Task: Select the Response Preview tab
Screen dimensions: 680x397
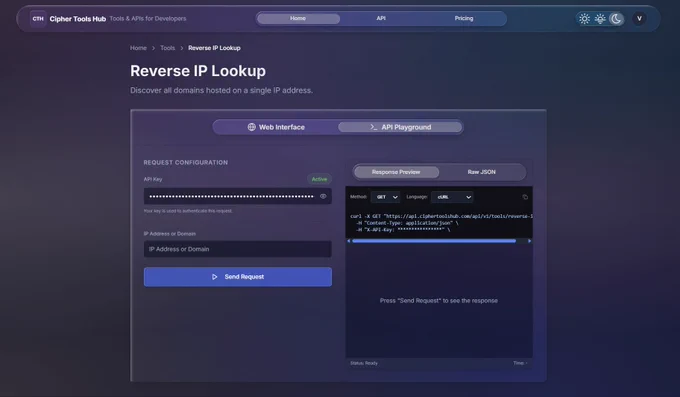Action: click(x=396, y=172)
